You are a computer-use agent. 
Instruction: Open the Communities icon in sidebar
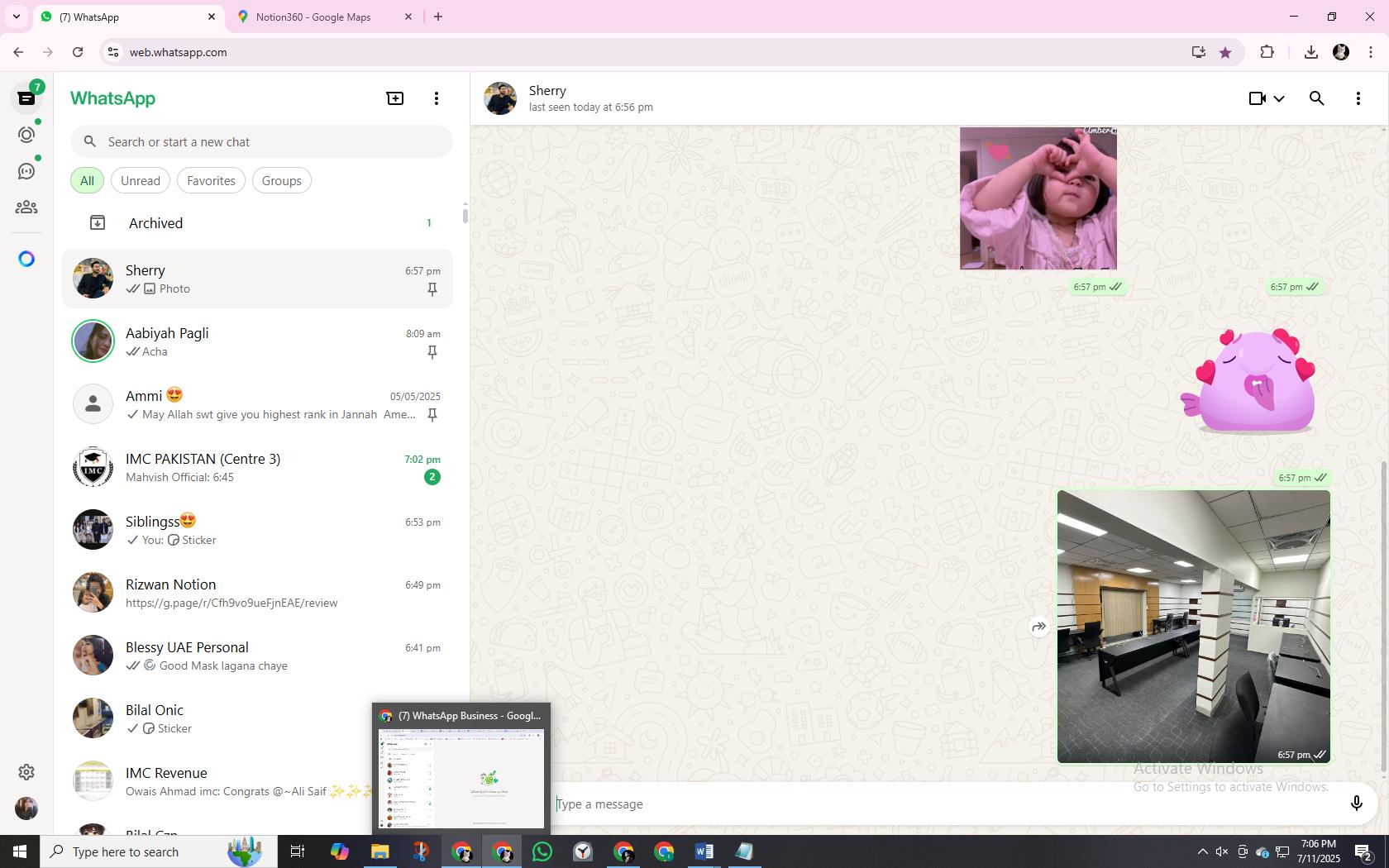26,207
